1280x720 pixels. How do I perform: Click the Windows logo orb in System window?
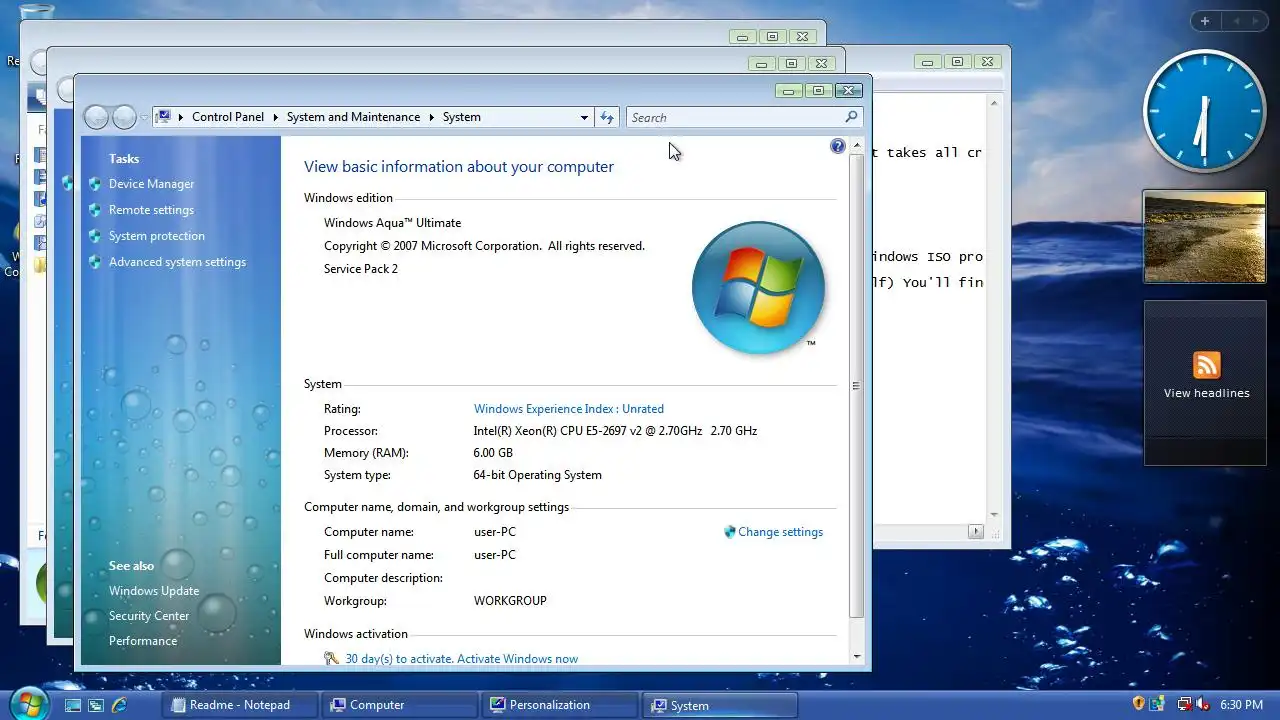[758, 287]
